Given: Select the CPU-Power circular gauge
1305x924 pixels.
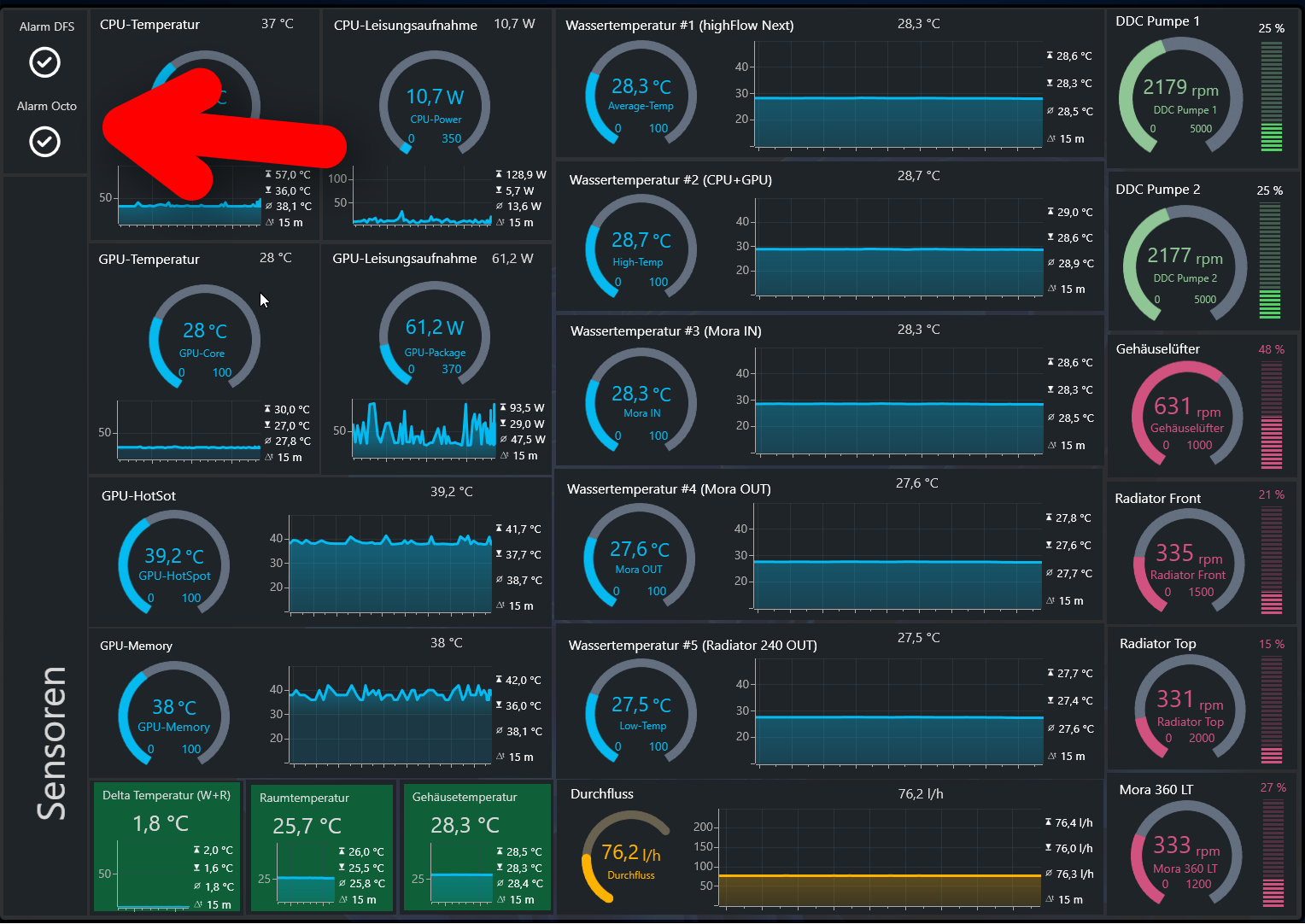Looking at the screenshot, I should [435, 103].
